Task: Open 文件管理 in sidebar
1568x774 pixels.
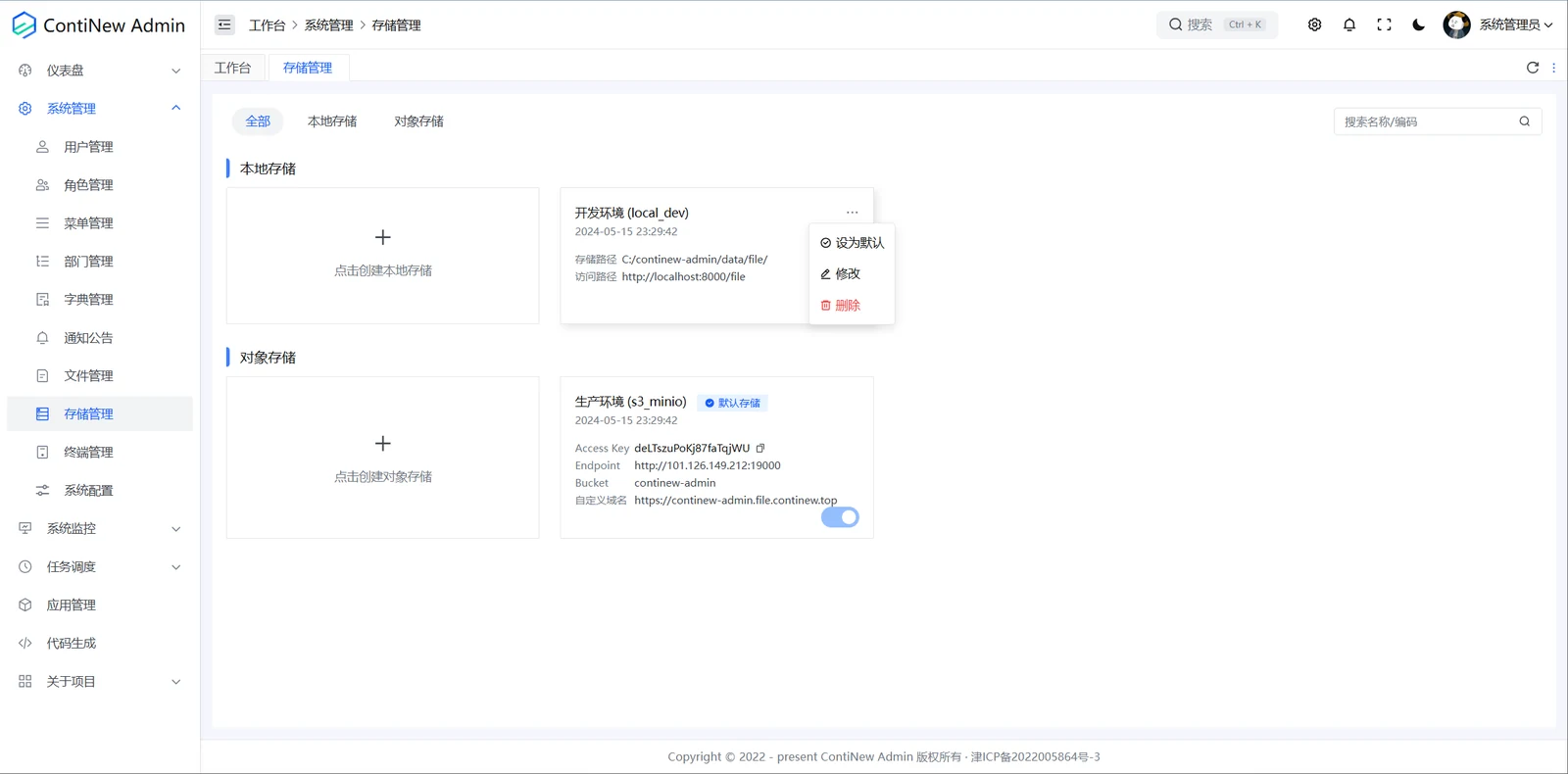Action: click(100, 376)
